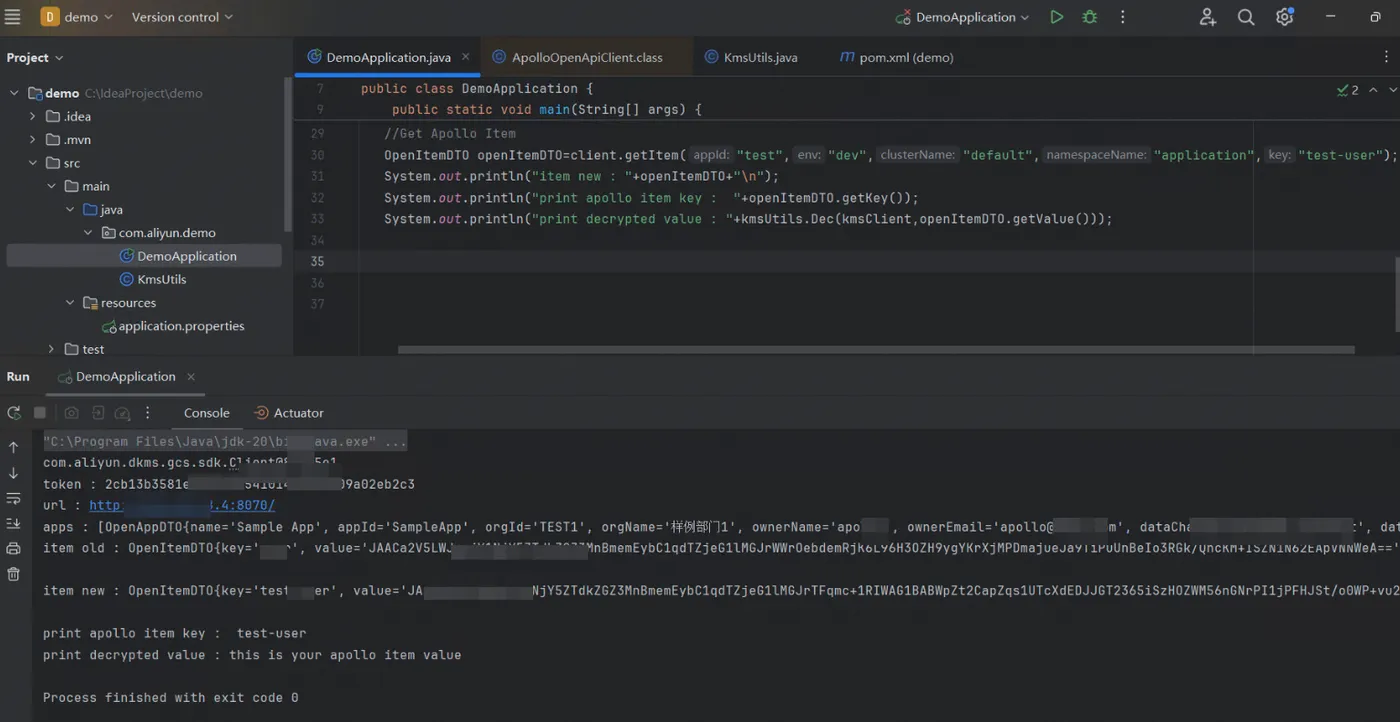Open demo project dropdown
The height and width of the screenshot is (722, 1400).
[x=77, y=17]
